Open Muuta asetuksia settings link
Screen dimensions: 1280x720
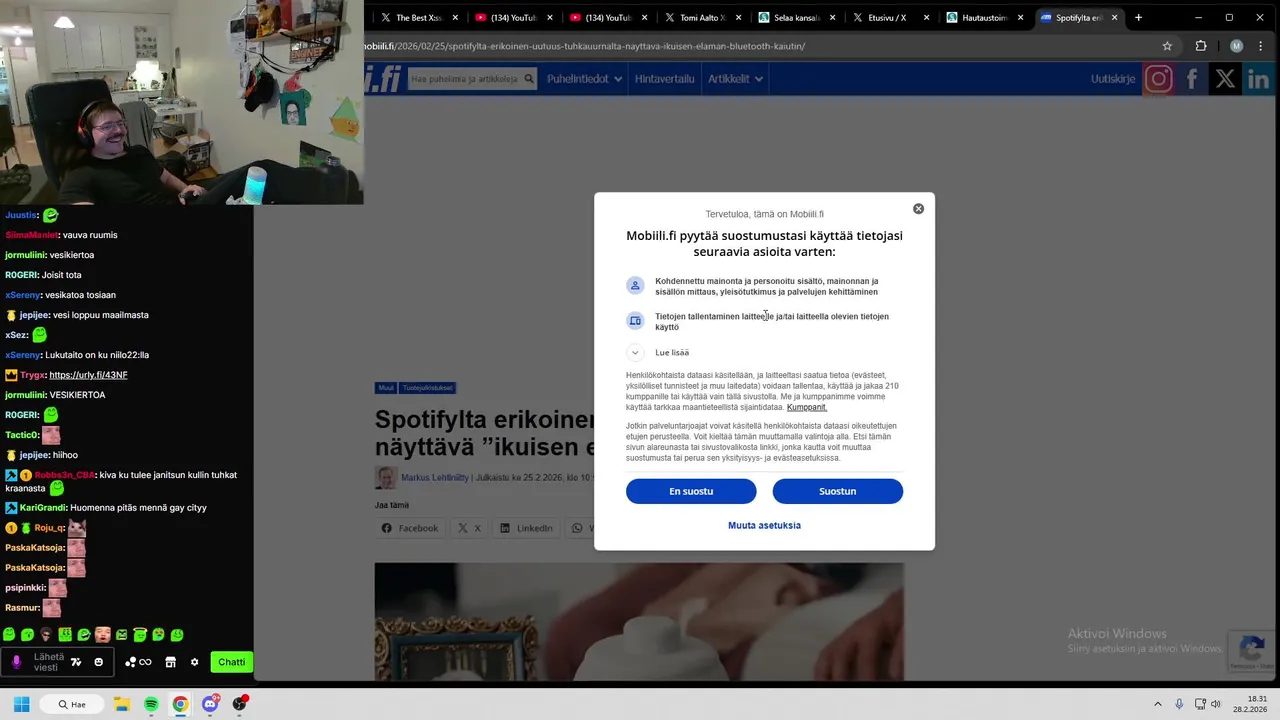(764, 525)
